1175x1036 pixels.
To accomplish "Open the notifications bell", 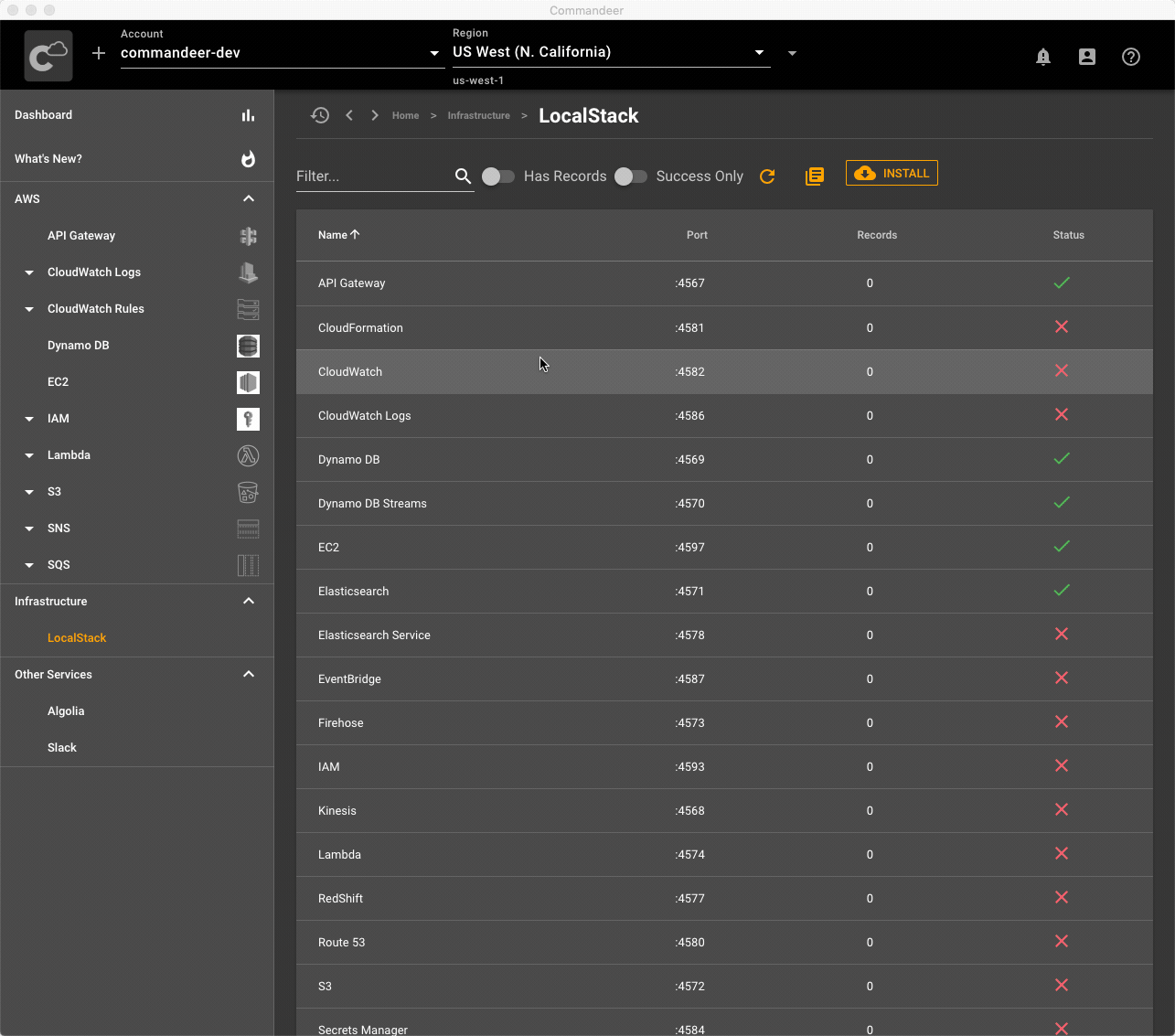I will point(1043,57).
